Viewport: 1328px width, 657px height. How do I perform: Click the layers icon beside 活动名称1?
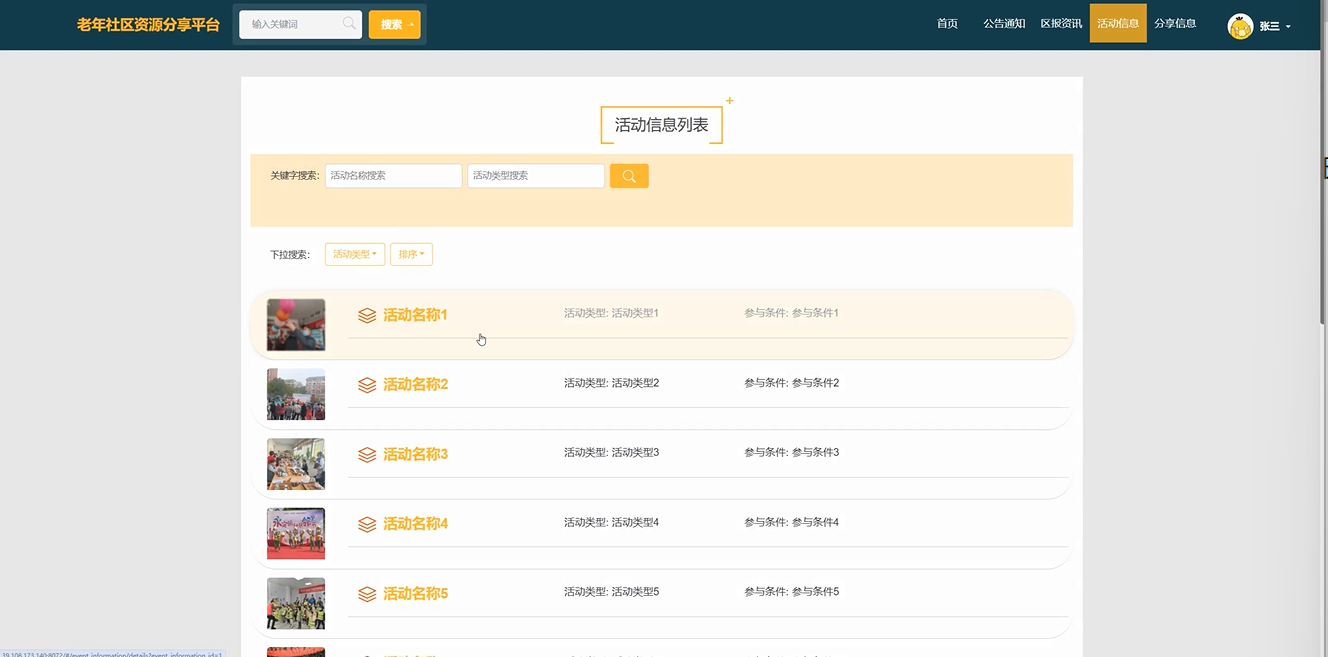pos(367,315)
